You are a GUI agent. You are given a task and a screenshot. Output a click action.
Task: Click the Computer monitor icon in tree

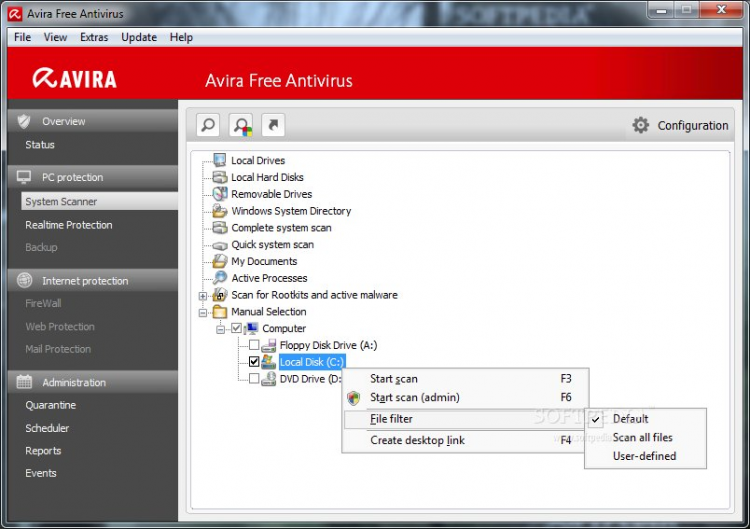coord(252,328)
